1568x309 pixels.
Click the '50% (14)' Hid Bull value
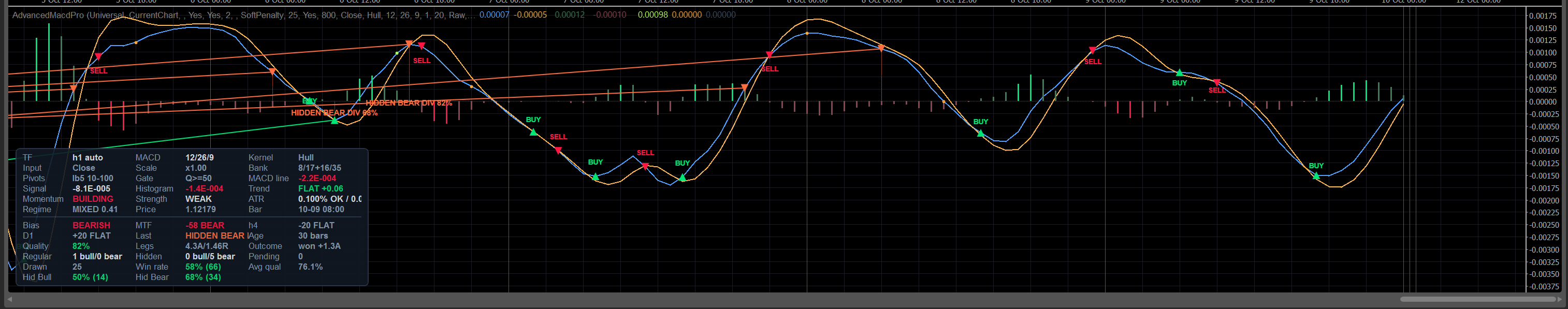coord(90,277)
